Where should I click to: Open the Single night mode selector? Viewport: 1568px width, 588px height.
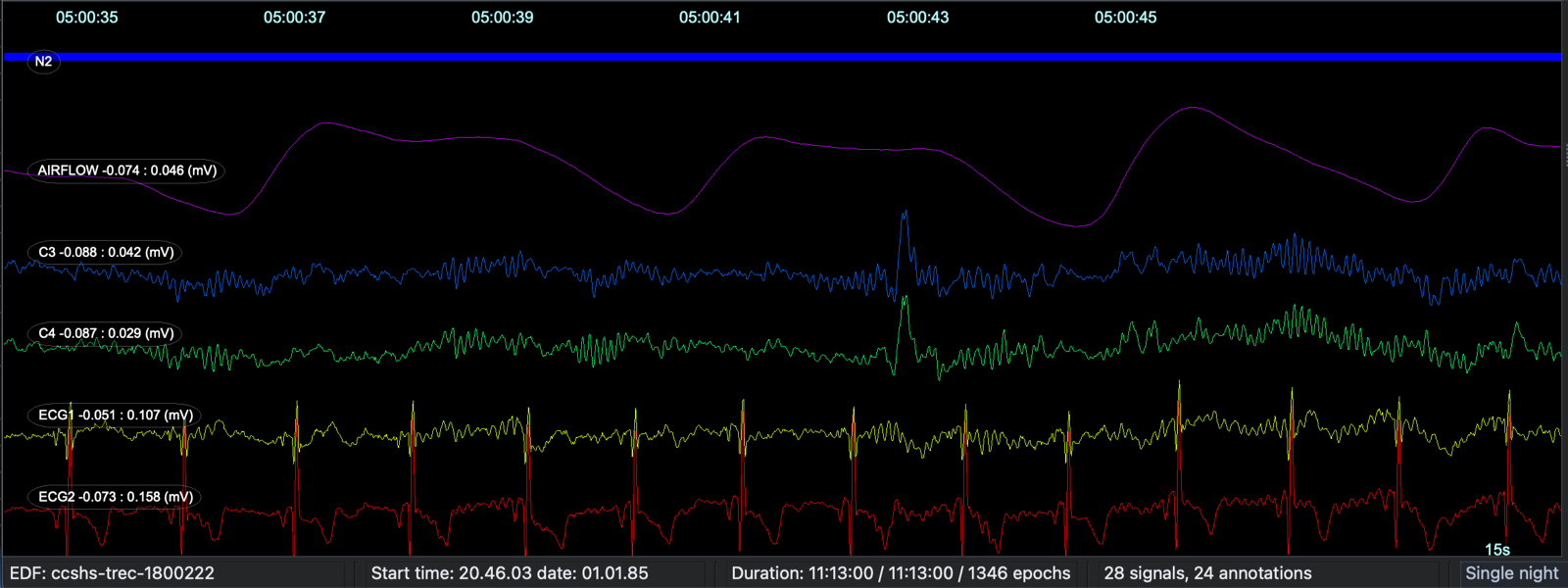(x=1511, y=573)
